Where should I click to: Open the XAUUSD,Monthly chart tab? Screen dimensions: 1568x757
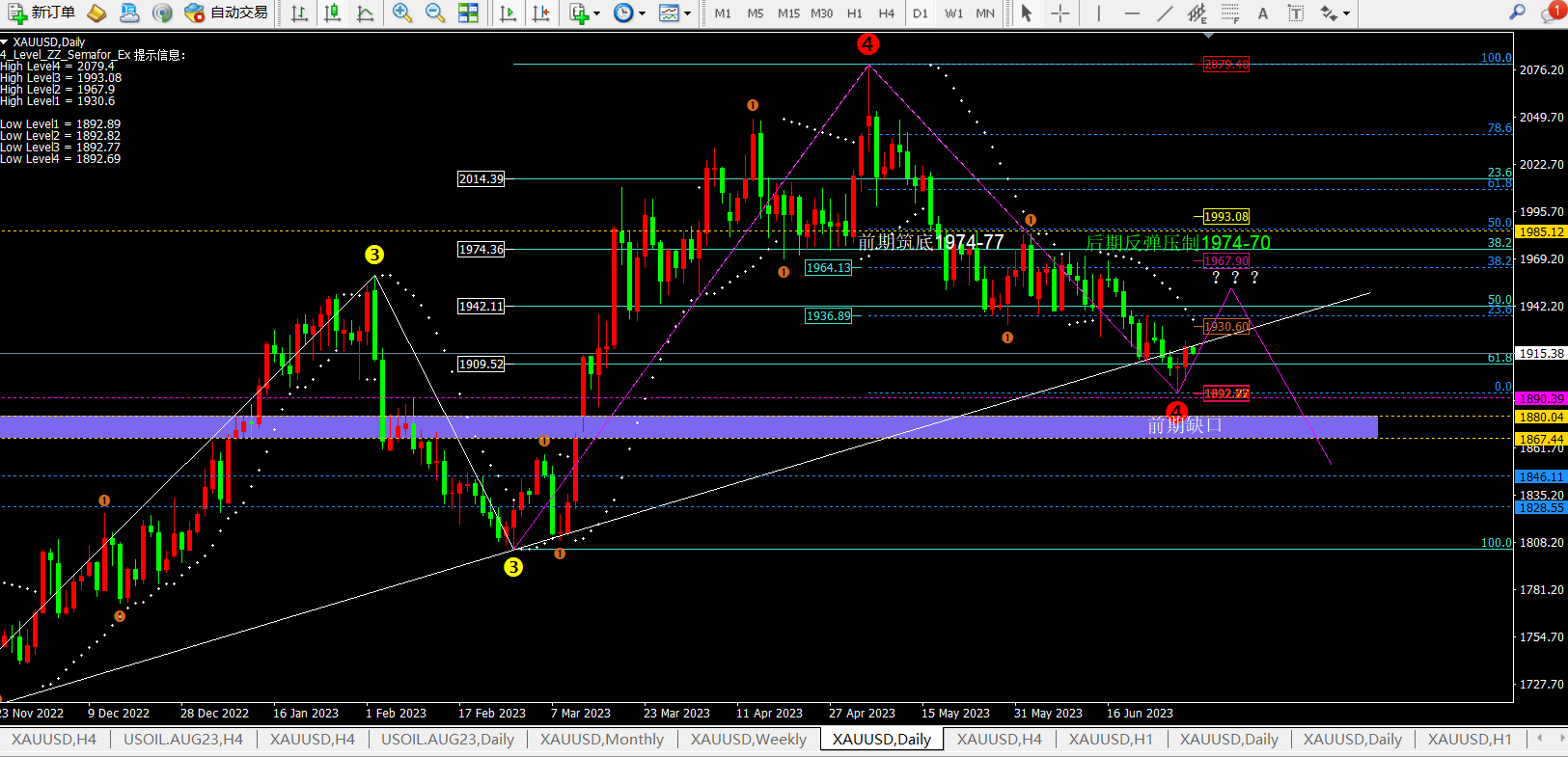[602, 739]
